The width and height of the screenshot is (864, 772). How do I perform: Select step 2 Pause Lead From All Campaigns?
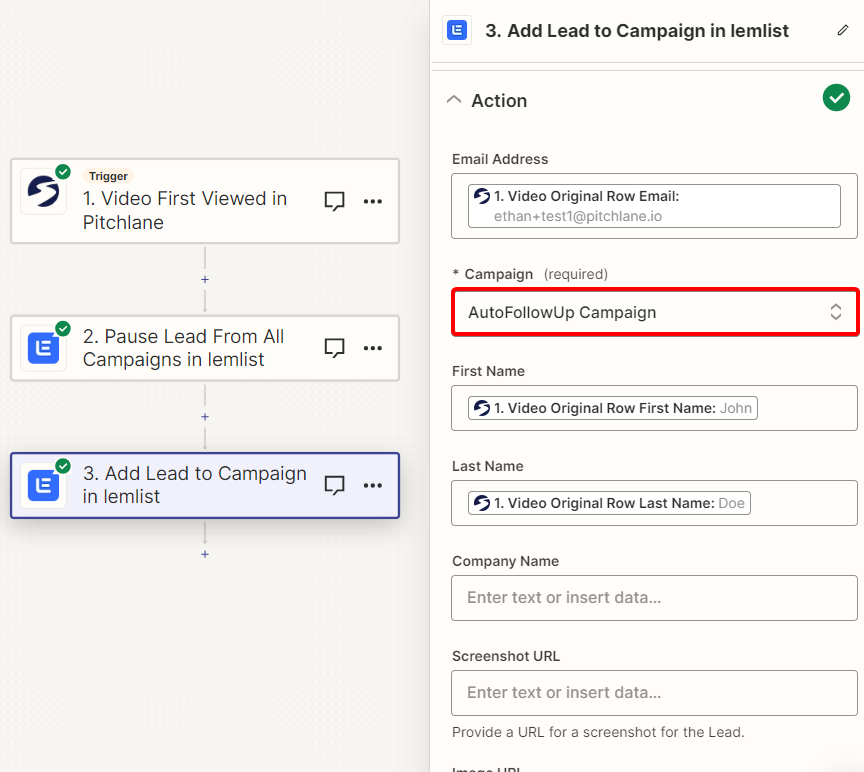(x=205, y=348)
